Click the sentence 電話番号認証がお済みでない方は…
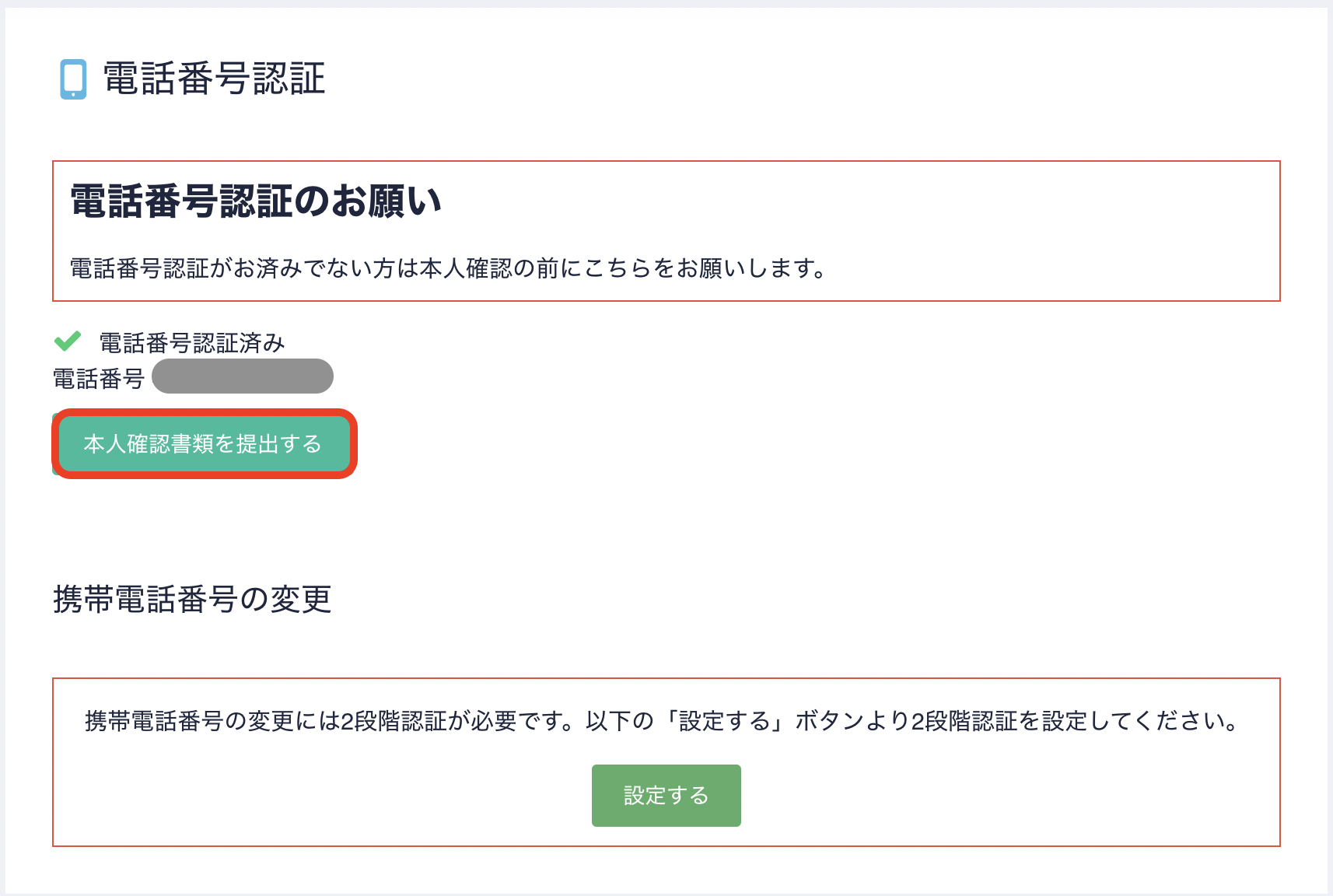 pos(449,268)
